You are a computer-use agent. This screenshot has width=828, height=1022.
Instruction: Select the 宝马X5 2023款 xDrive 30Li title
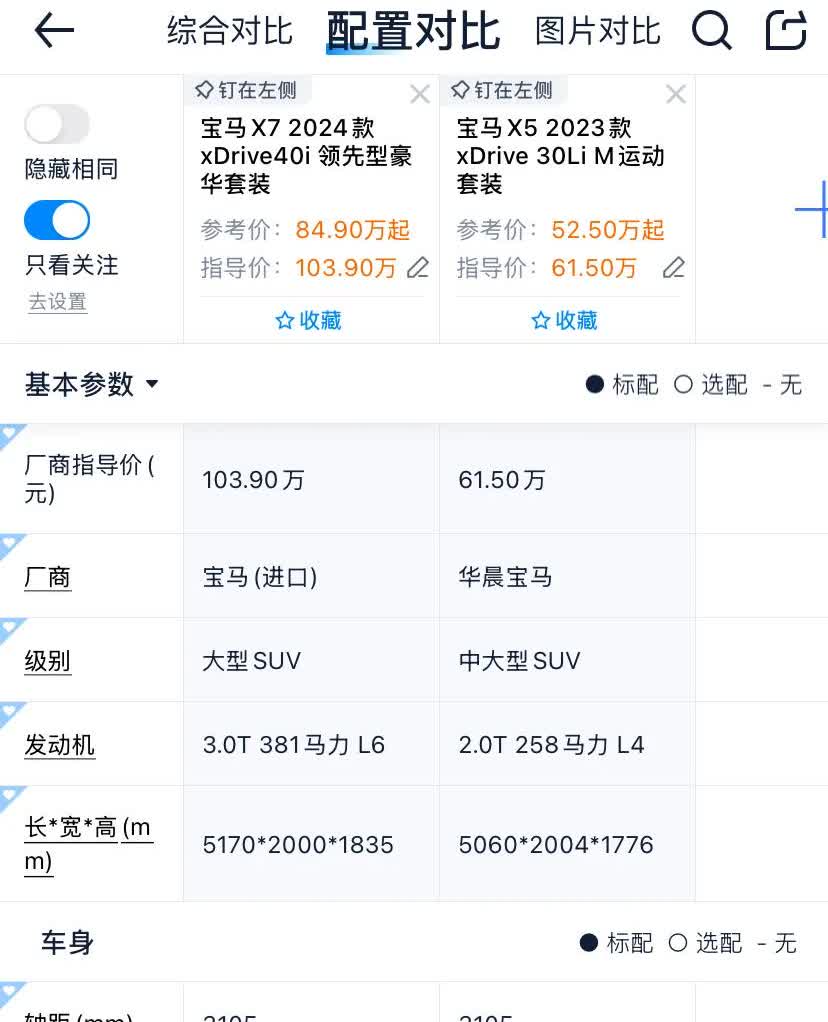point(561,156)
